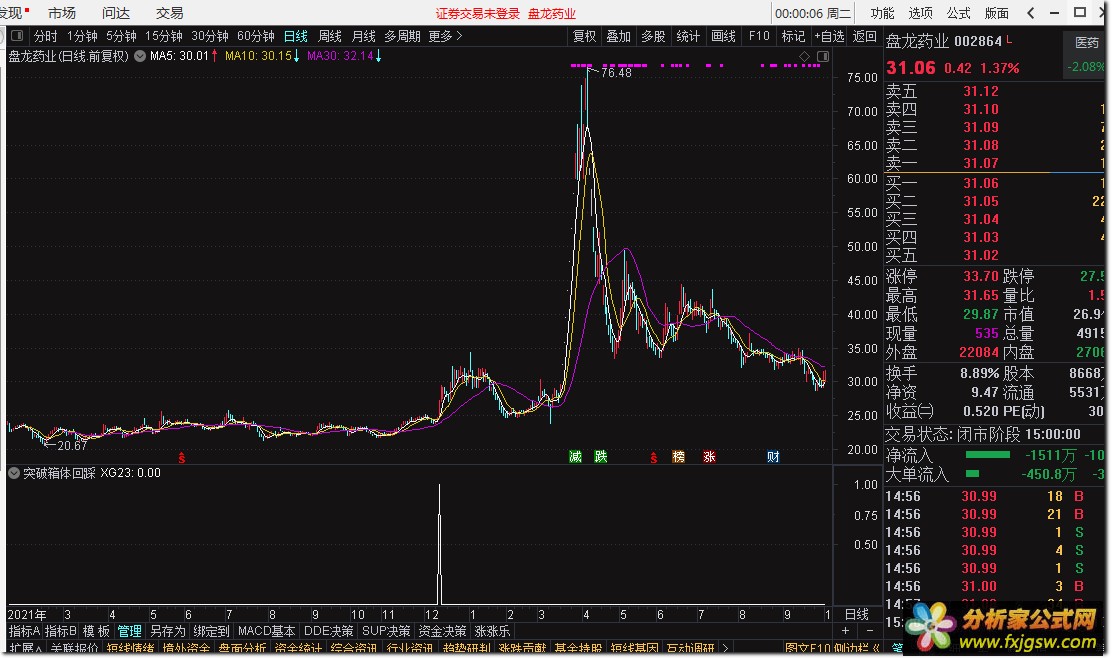Click the back arrow in title bar
This screenshot has width=1113, height=659.
pos(1031,13)
